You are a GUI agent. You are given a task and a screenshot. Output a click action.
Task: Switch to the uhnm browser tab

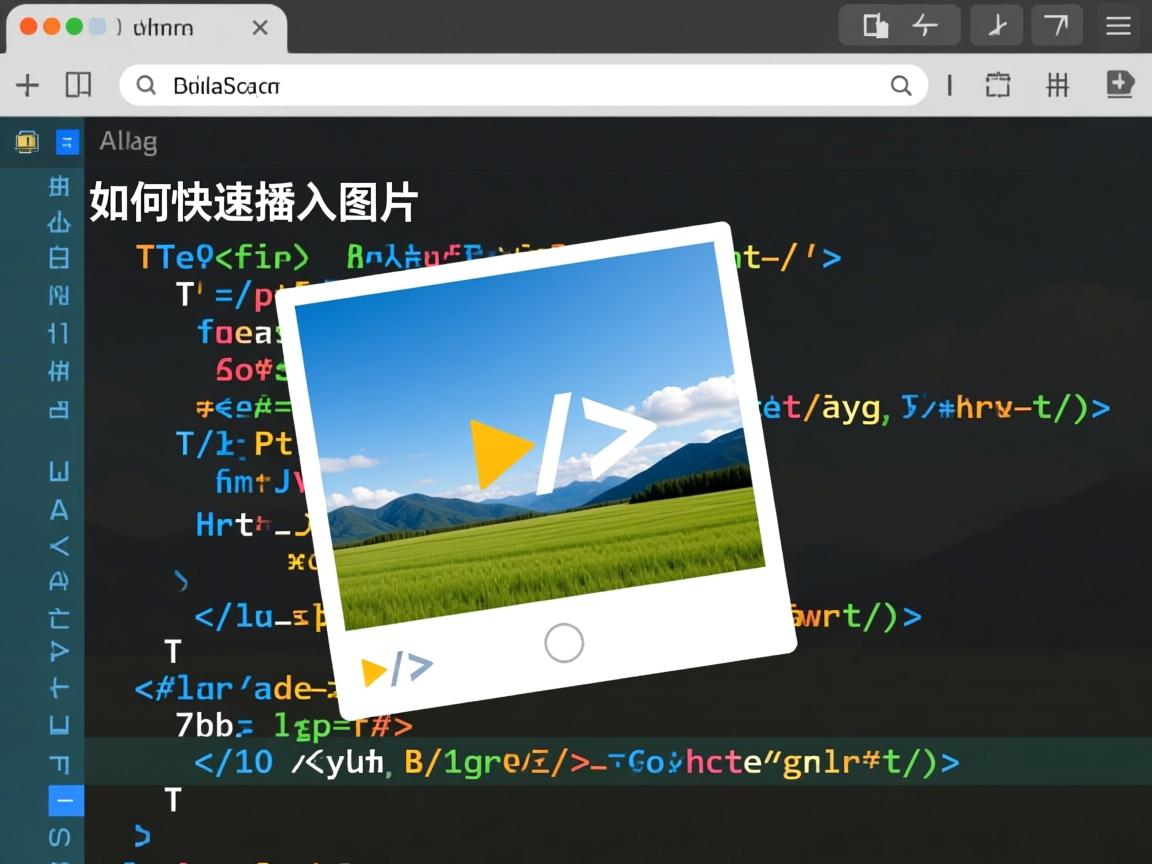(x=160, y=28)
